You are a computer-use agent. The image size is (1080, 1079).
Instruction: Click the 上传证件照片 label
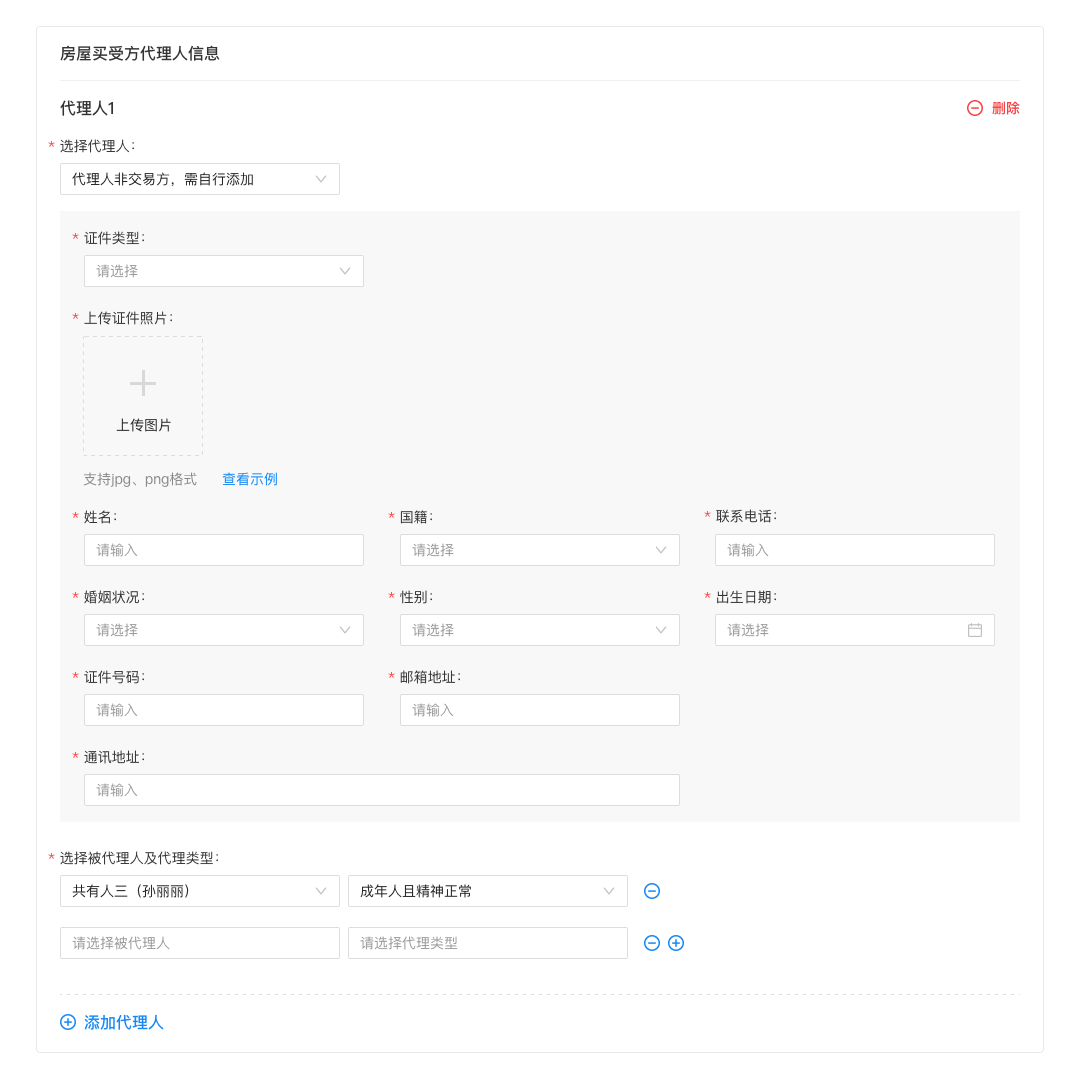click(x=128, y=318)
